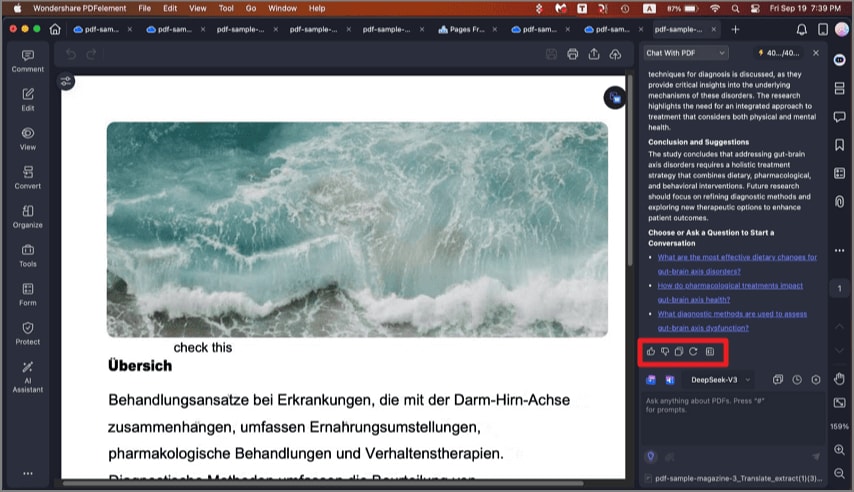Add a new tab with plus button
854x492 pixels.
coord(735,29)
